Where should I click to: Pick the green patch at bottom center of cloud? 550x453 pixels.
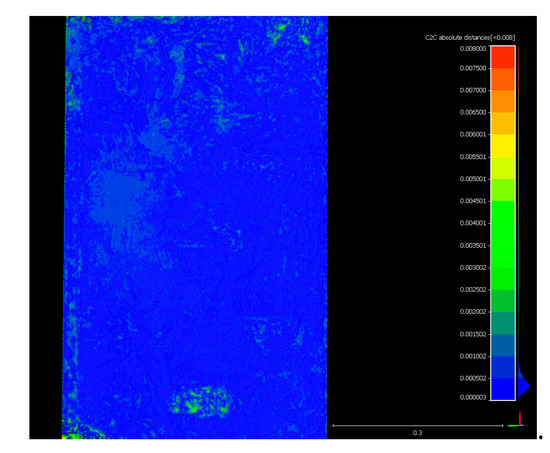pyautogui.click(x=201, y=401)
